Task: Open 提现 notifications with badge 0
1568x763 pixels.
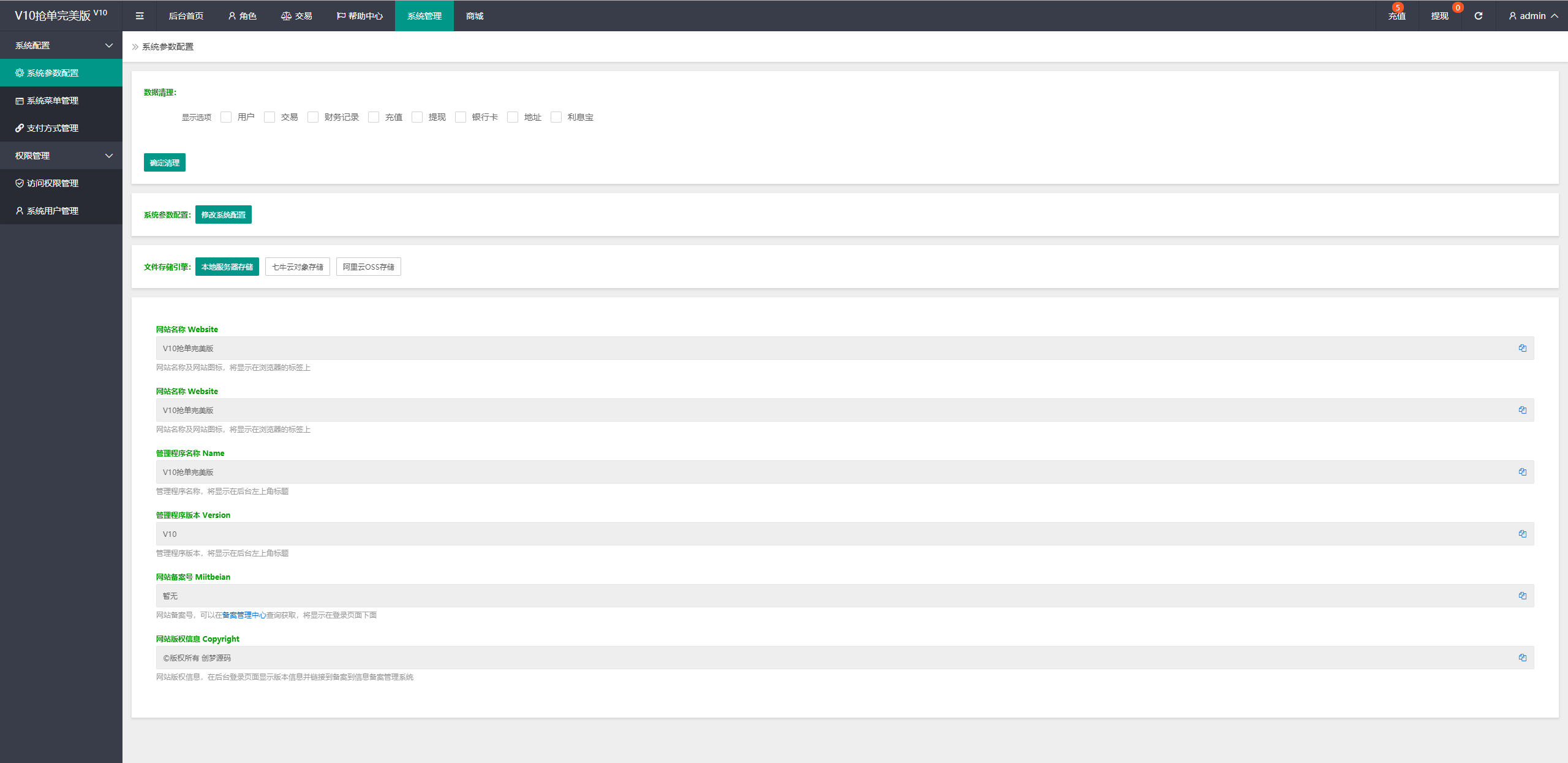Action: 1439,16
